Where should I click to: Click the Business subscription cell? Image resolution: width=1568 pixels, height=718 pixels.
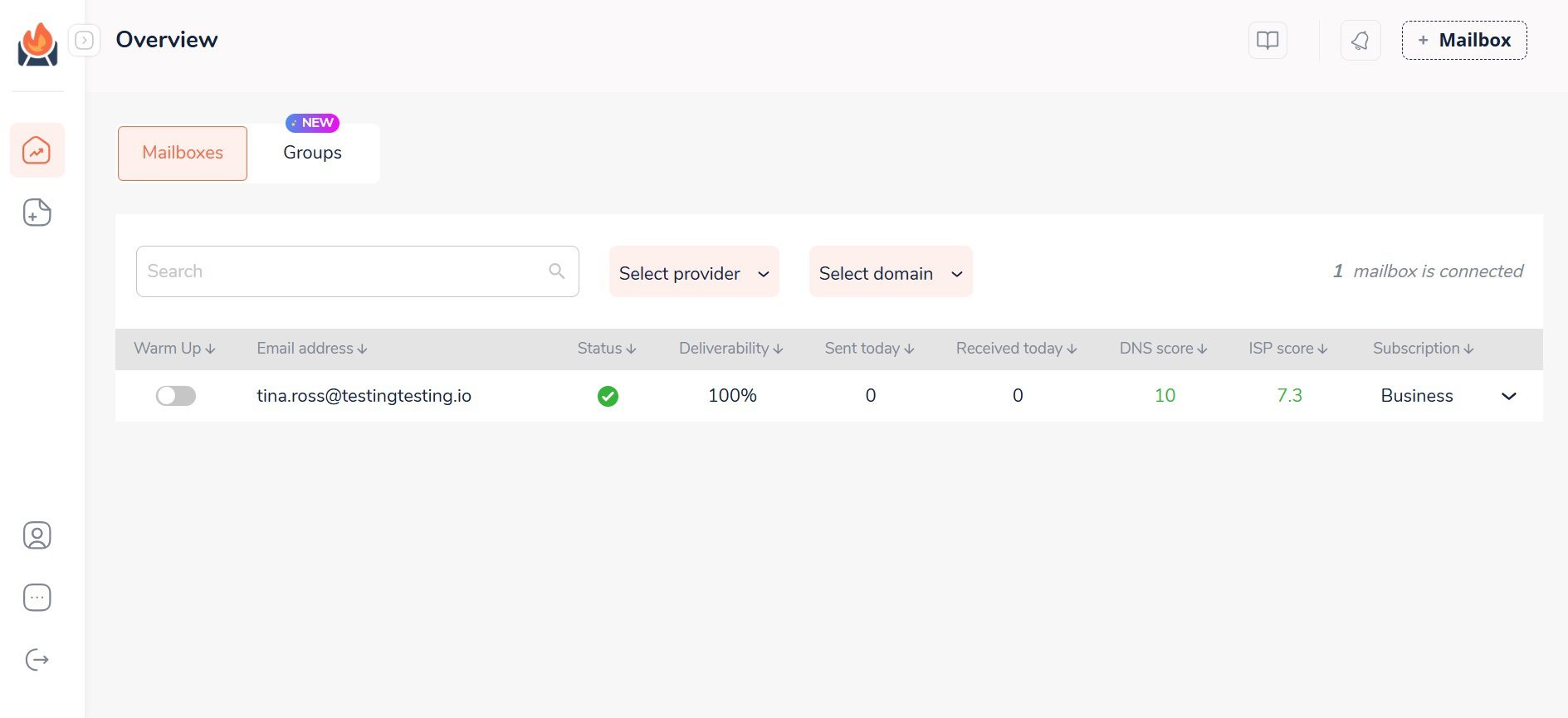[x=1417, y=396]
